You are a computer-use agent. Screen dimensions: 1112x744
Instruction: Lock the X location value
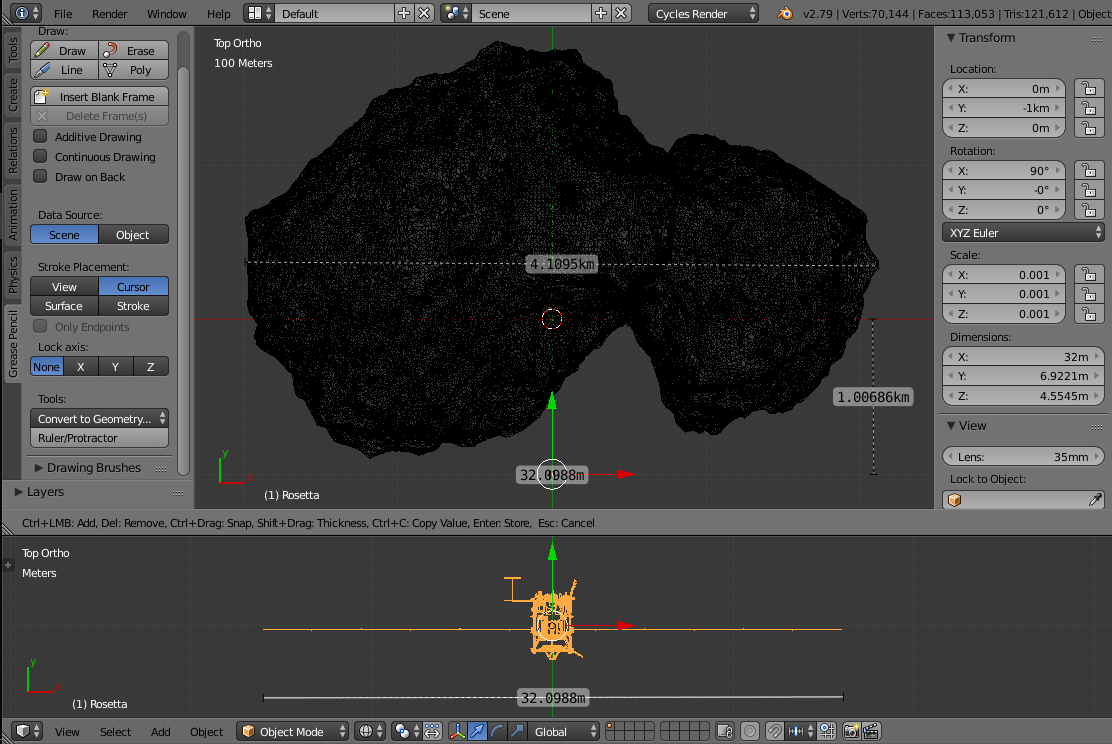pyautogui.click(x=1089, y=89)
